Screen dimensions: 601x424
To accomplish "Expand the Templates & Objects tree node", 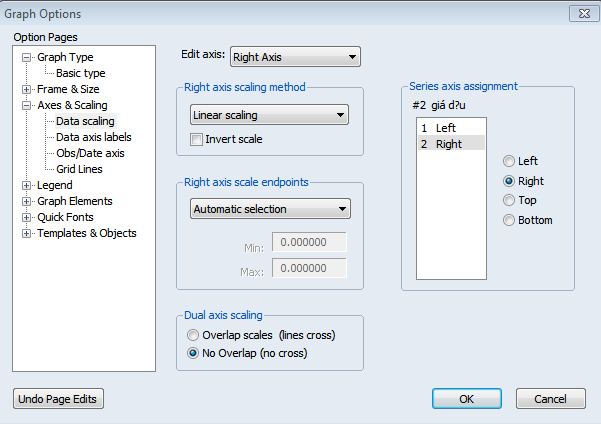I will (27, 233).
